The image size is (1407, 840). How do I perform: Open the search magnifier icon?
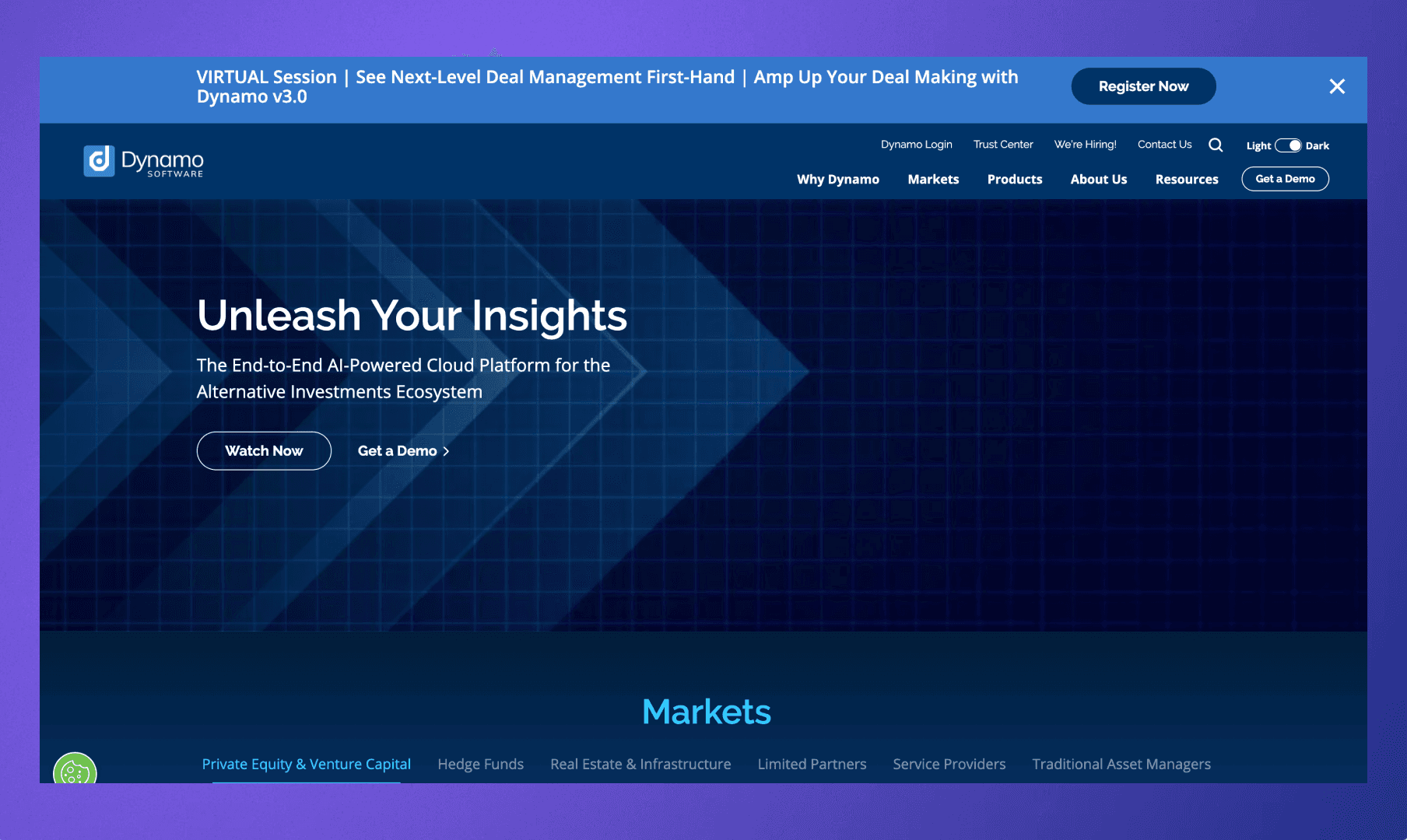pos(1216,145)
